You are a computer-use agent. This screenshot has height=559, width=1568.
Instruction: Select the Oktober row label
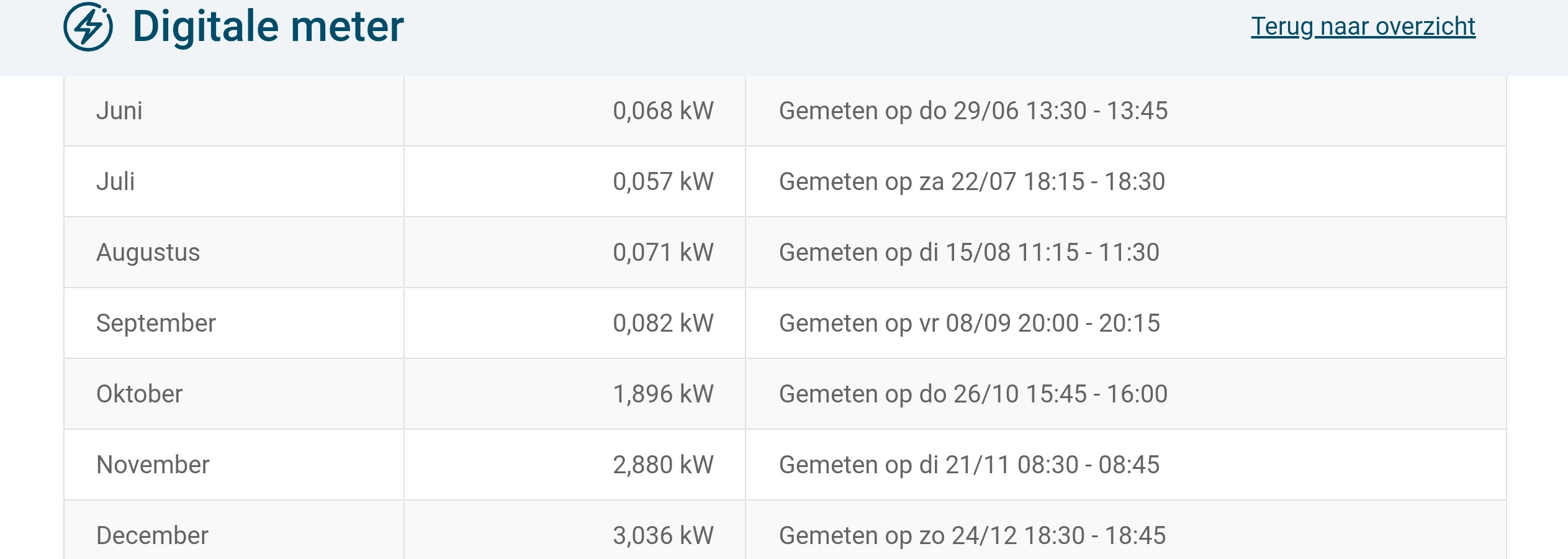pos(139,394)
